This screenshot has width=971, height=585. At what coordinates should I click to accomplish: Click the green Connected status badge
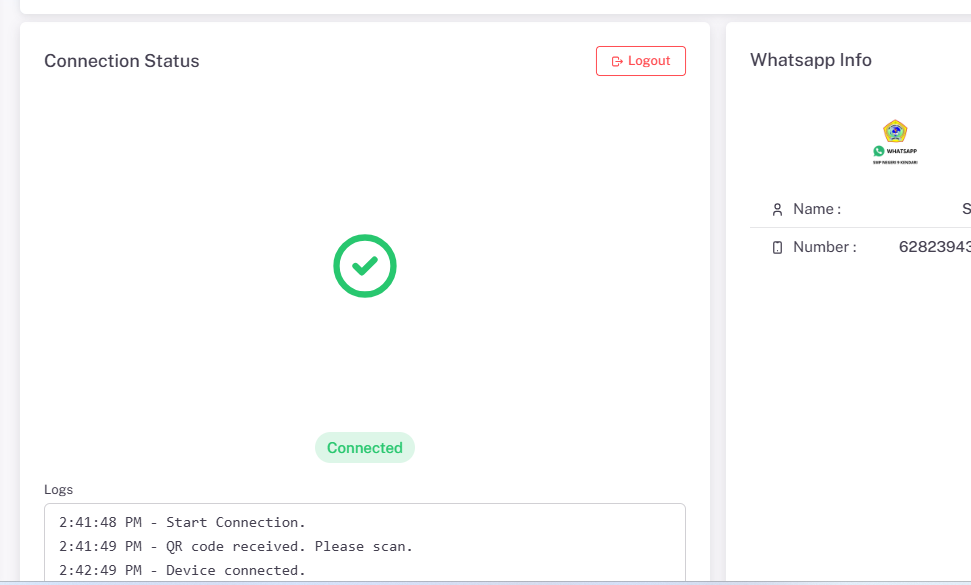pyautogui.click(x=365, y=448)
